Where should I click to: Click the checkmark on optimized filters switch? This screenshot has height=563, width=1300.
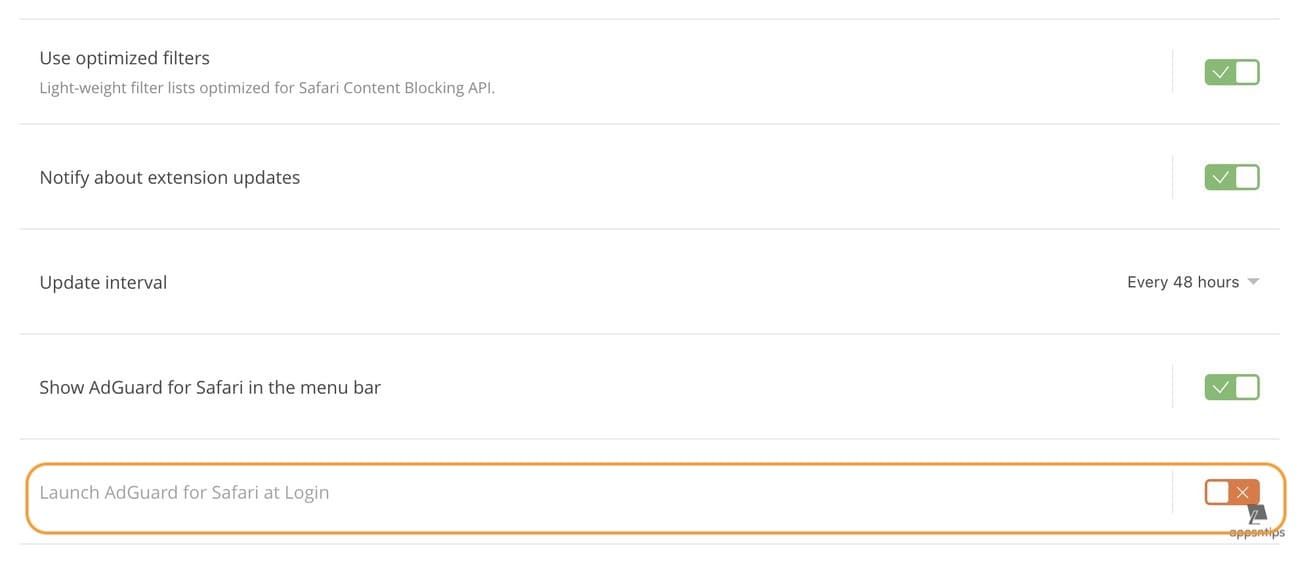click(1220, 72)
